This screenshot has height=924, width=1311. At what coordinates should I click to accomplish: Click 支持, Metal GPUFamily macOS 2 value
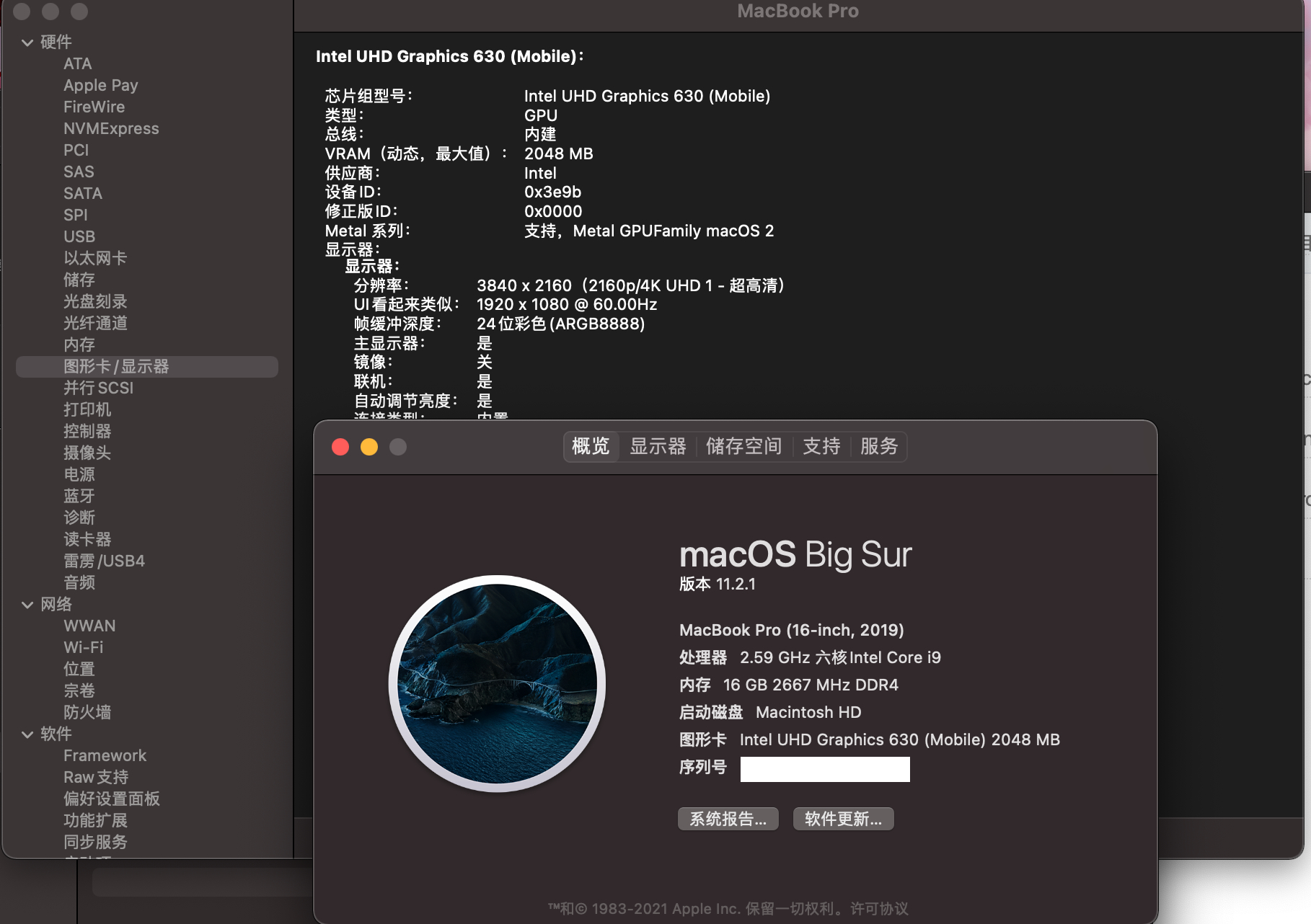pyautogui.click(x=649, y=231)
